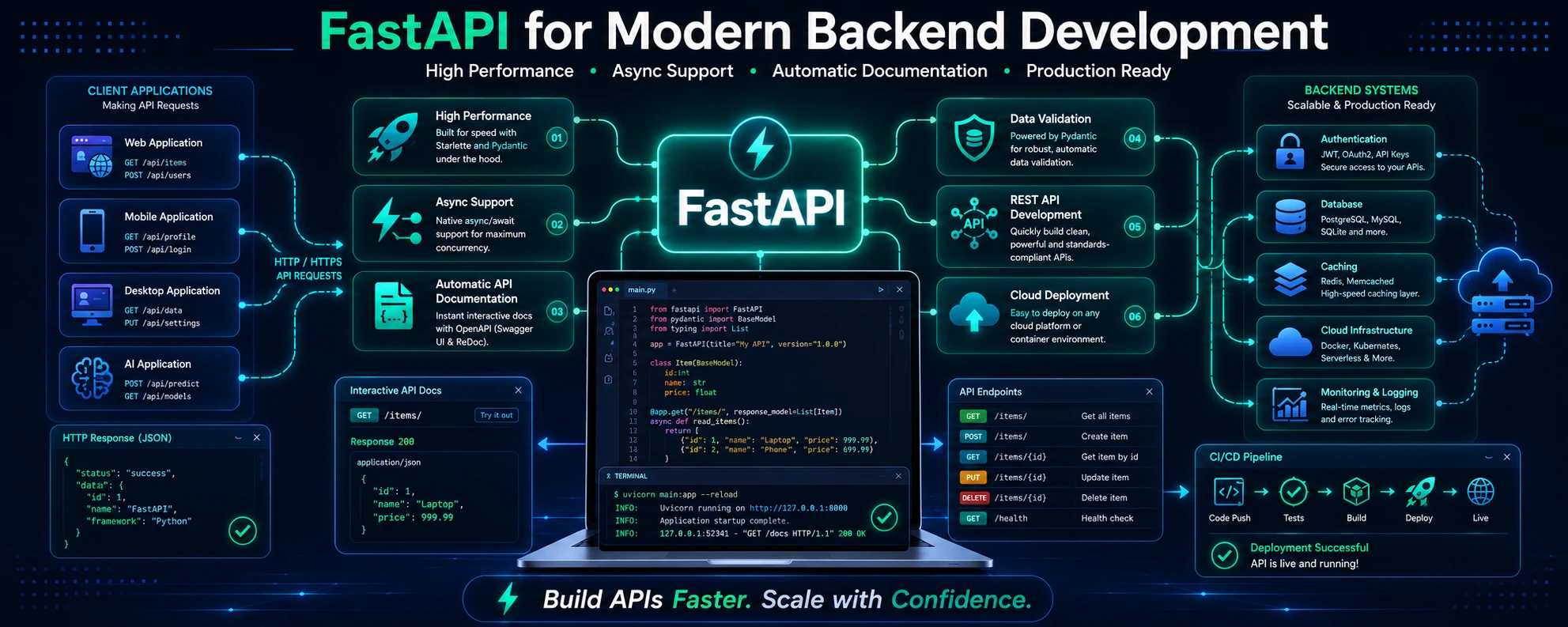Click the Mobile Application phone icon
The width and height of the screenshot is (1568, 627).
click(93, 231)
